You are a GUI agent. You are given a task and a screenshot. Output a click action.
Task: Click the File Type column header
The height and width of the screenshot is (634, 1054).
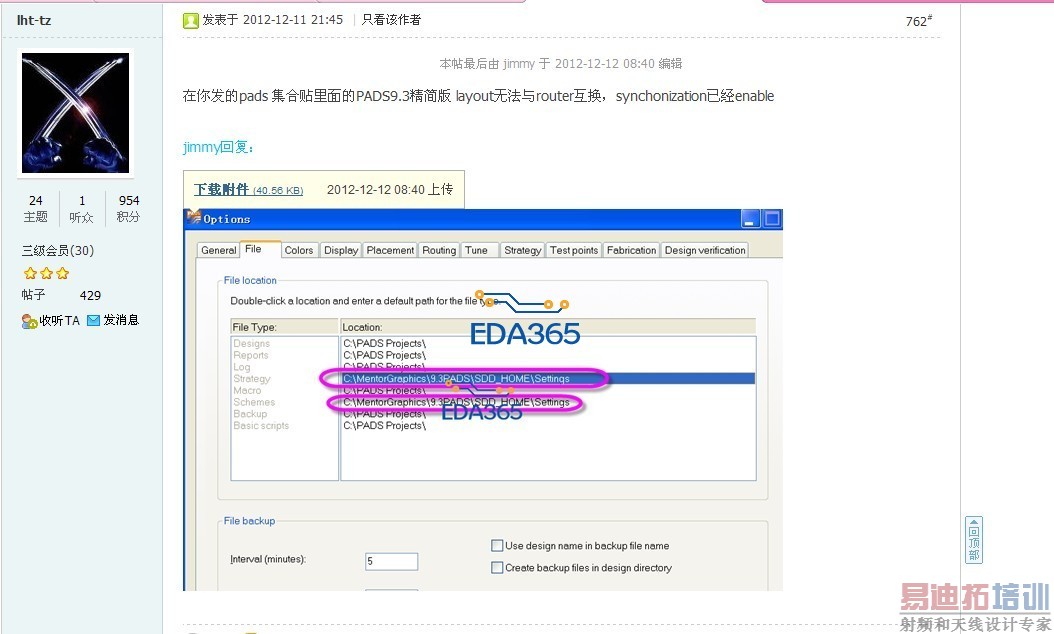(284, 327)
